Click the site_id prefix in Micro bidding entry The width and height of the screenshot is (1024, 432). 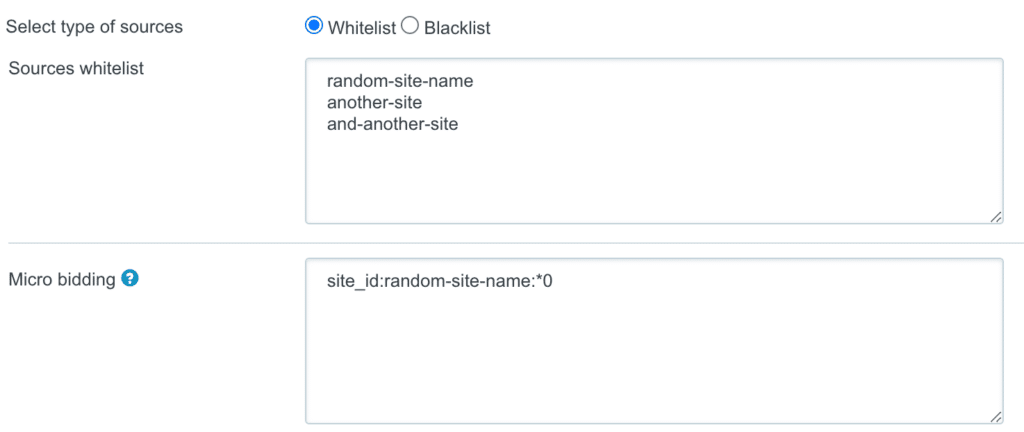click(x=347, y=282)
